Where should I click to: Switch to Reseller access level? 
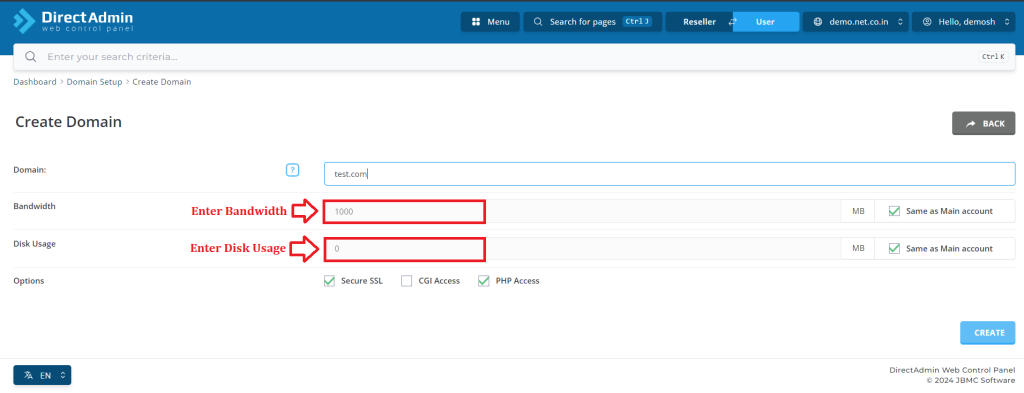point(699,22)
